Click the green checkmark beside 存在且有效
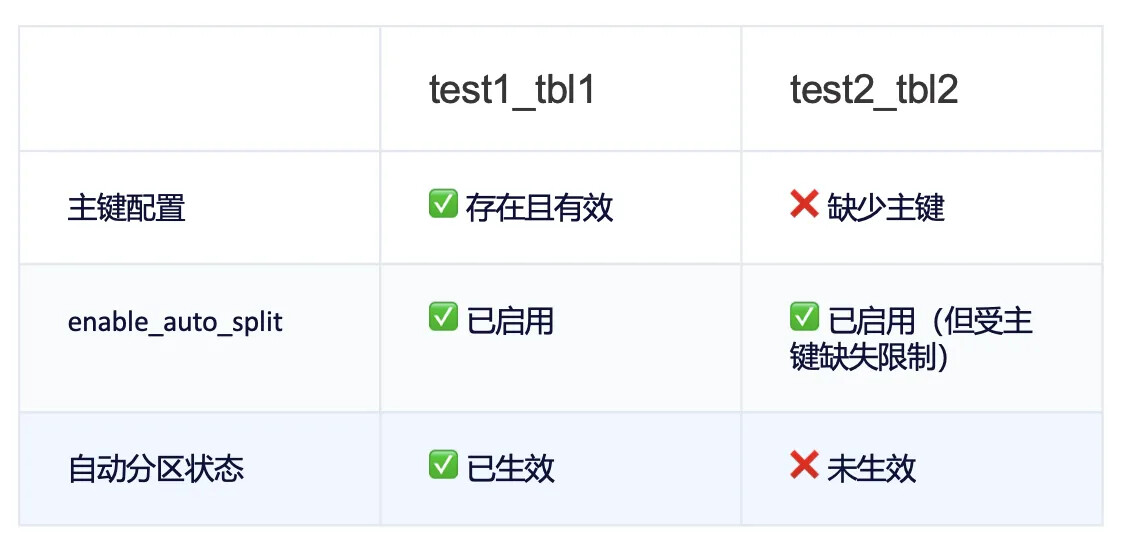Screen dimensions: 1126x548 443,206
